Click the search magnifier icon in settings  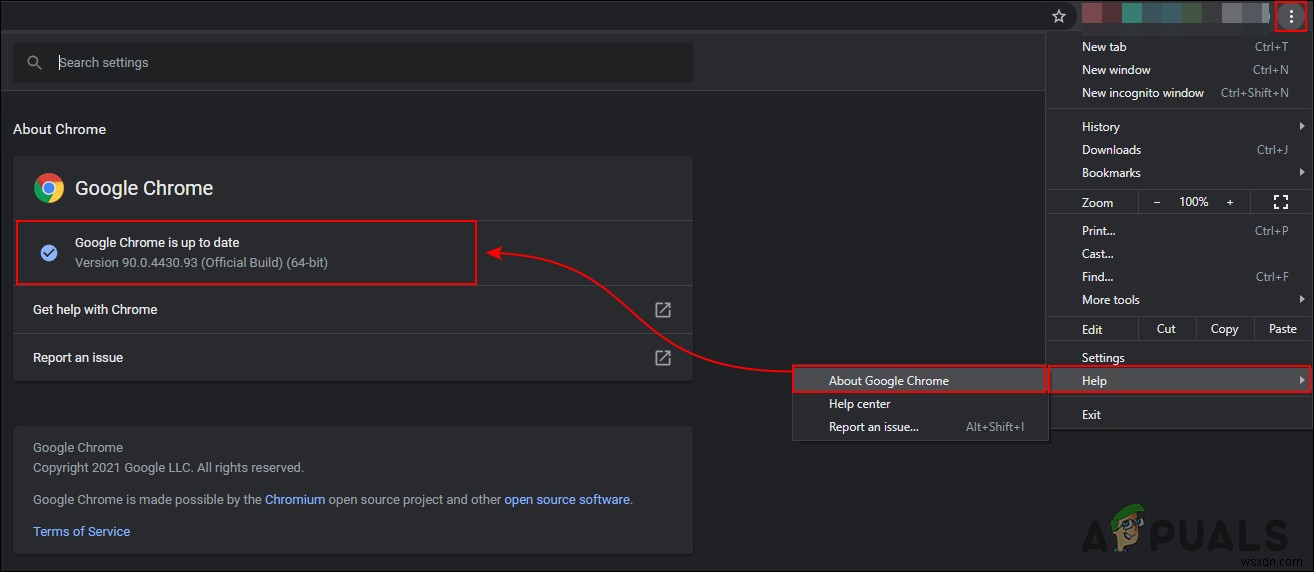(x=35, y=62)
